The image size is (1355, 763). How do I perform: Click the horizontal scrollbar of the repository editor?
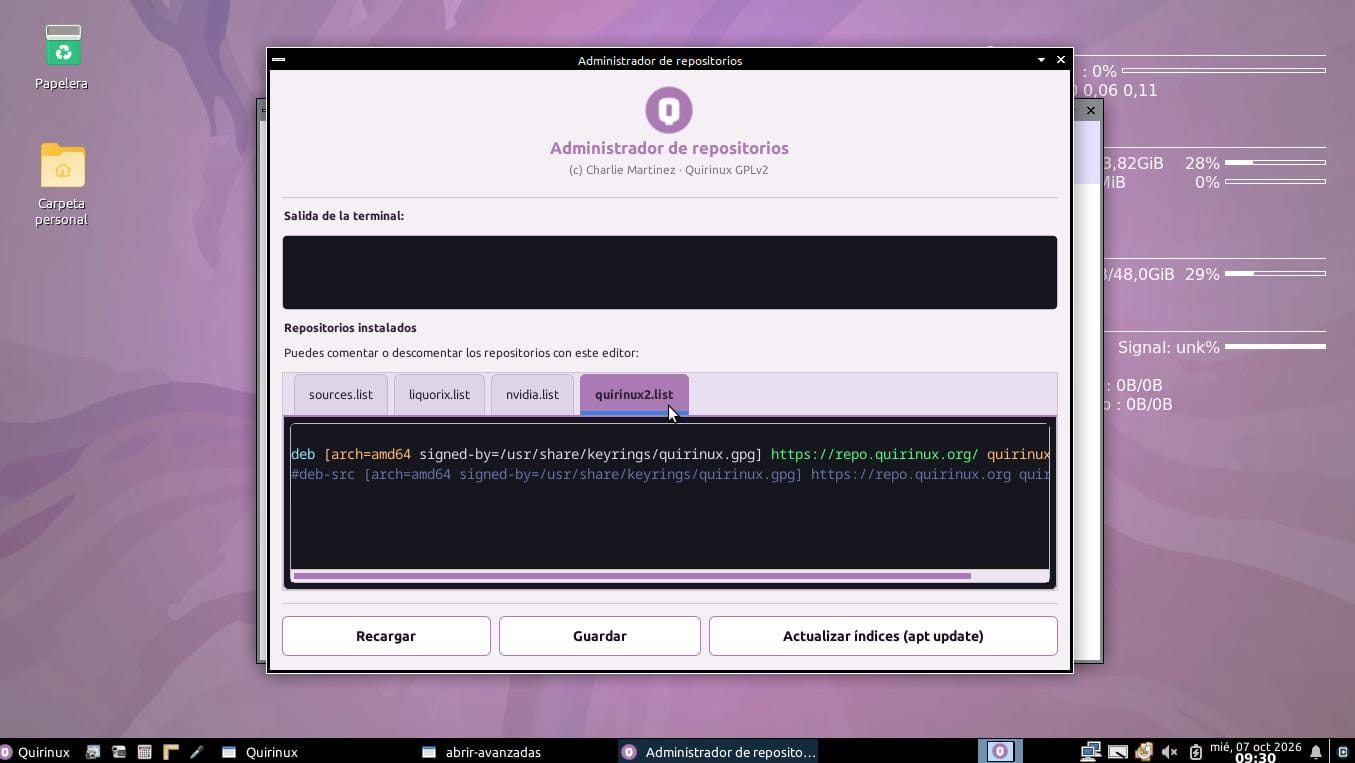click(632, 576)
